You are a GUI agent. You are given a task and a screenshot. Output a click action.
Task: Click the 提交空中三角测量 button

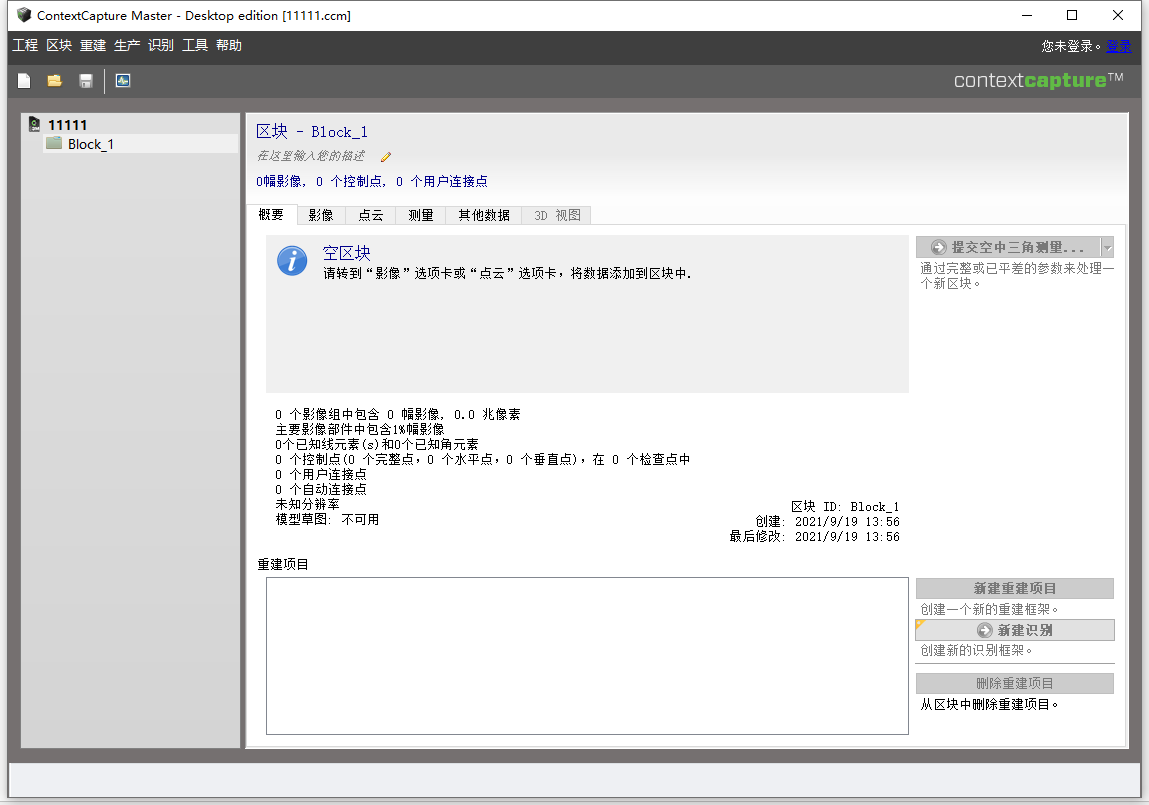tap(1008, 247)
